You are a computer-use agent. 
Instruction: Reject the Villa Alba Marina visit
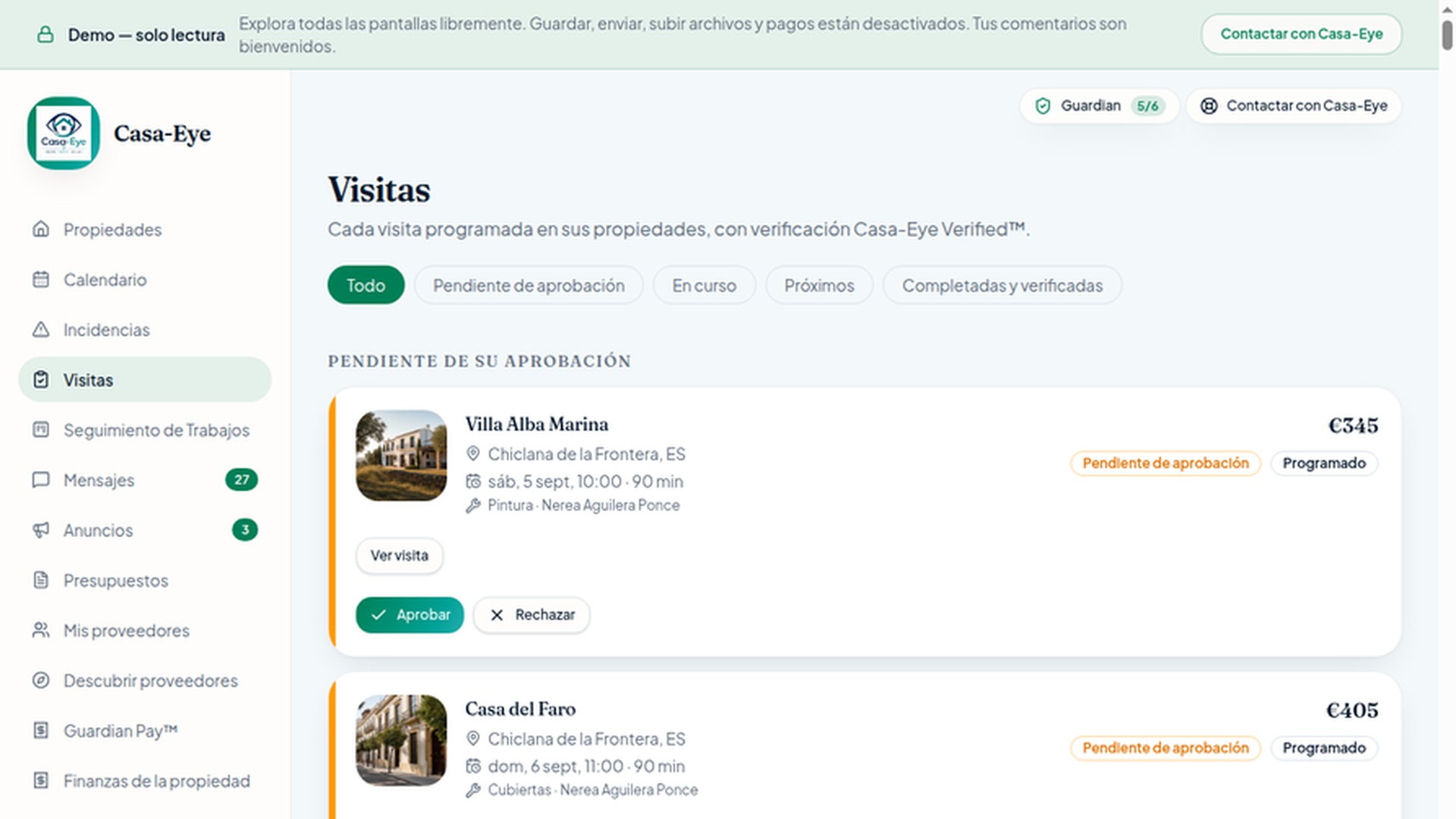point(532,614)
